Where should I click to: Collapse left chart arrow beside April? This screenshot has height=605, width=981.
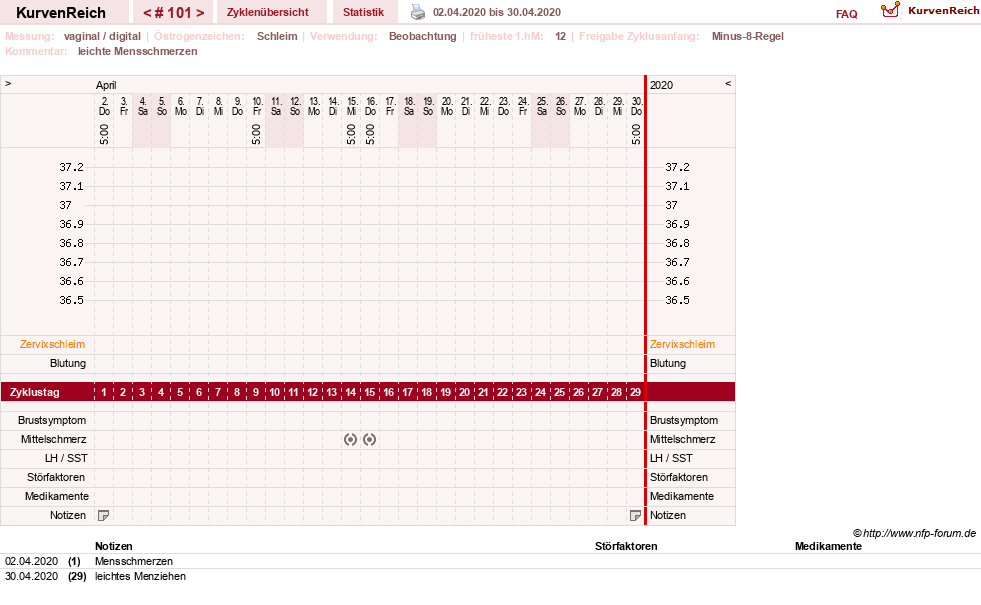point(8,83)
